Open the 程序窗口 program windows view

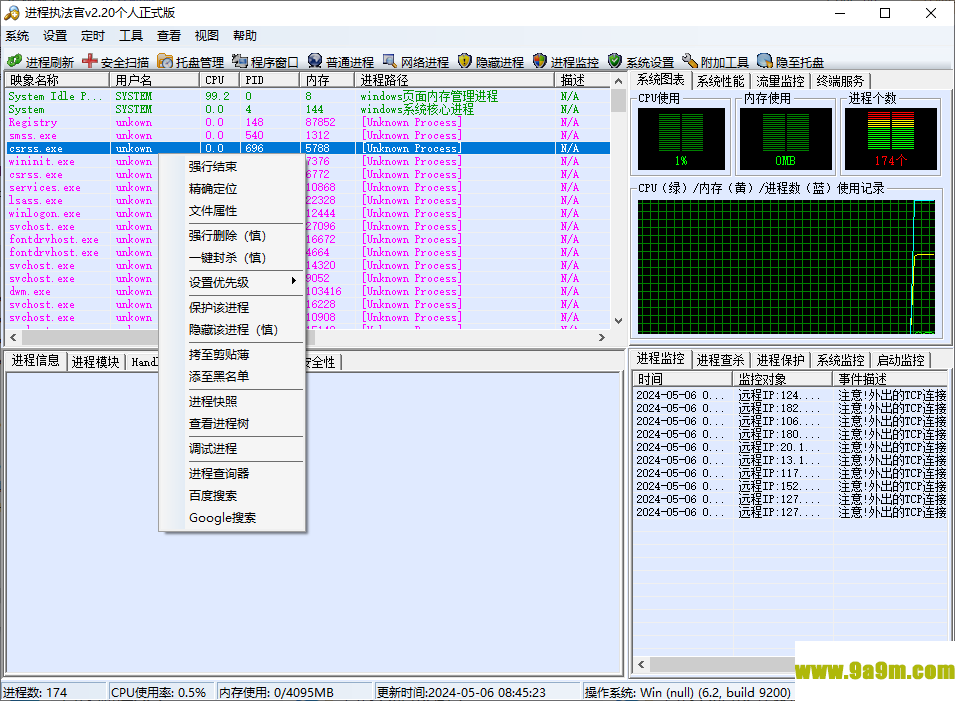[x=266, y=62]
